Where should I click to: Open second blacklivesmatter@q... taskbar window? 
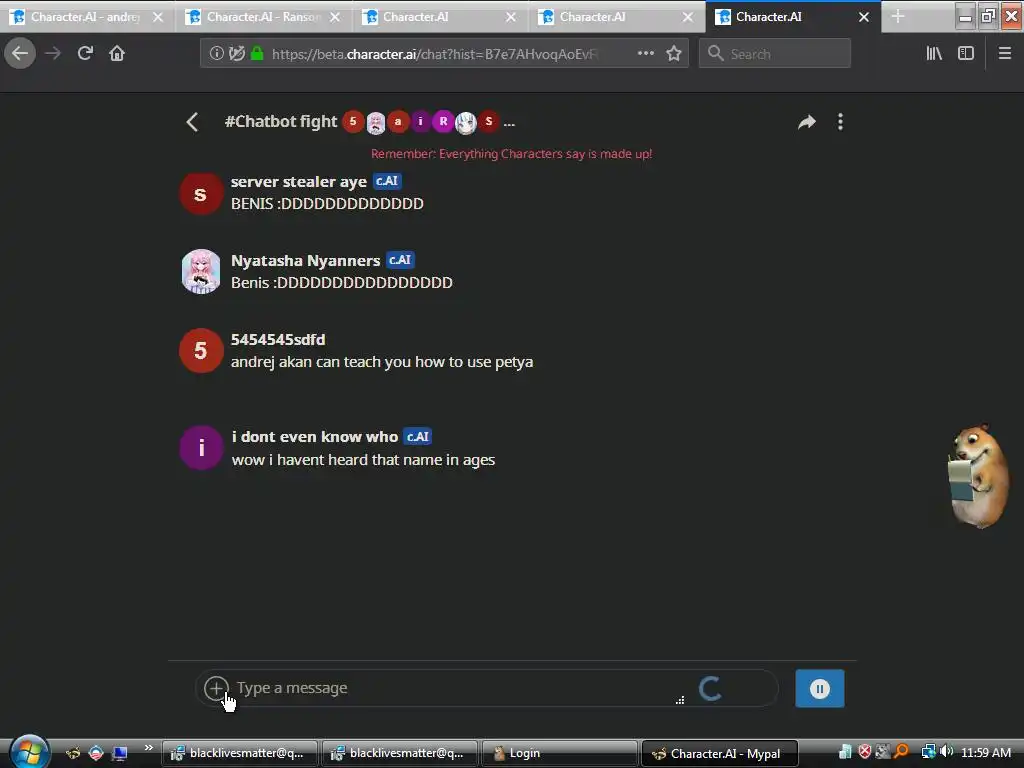coord(400,753)
